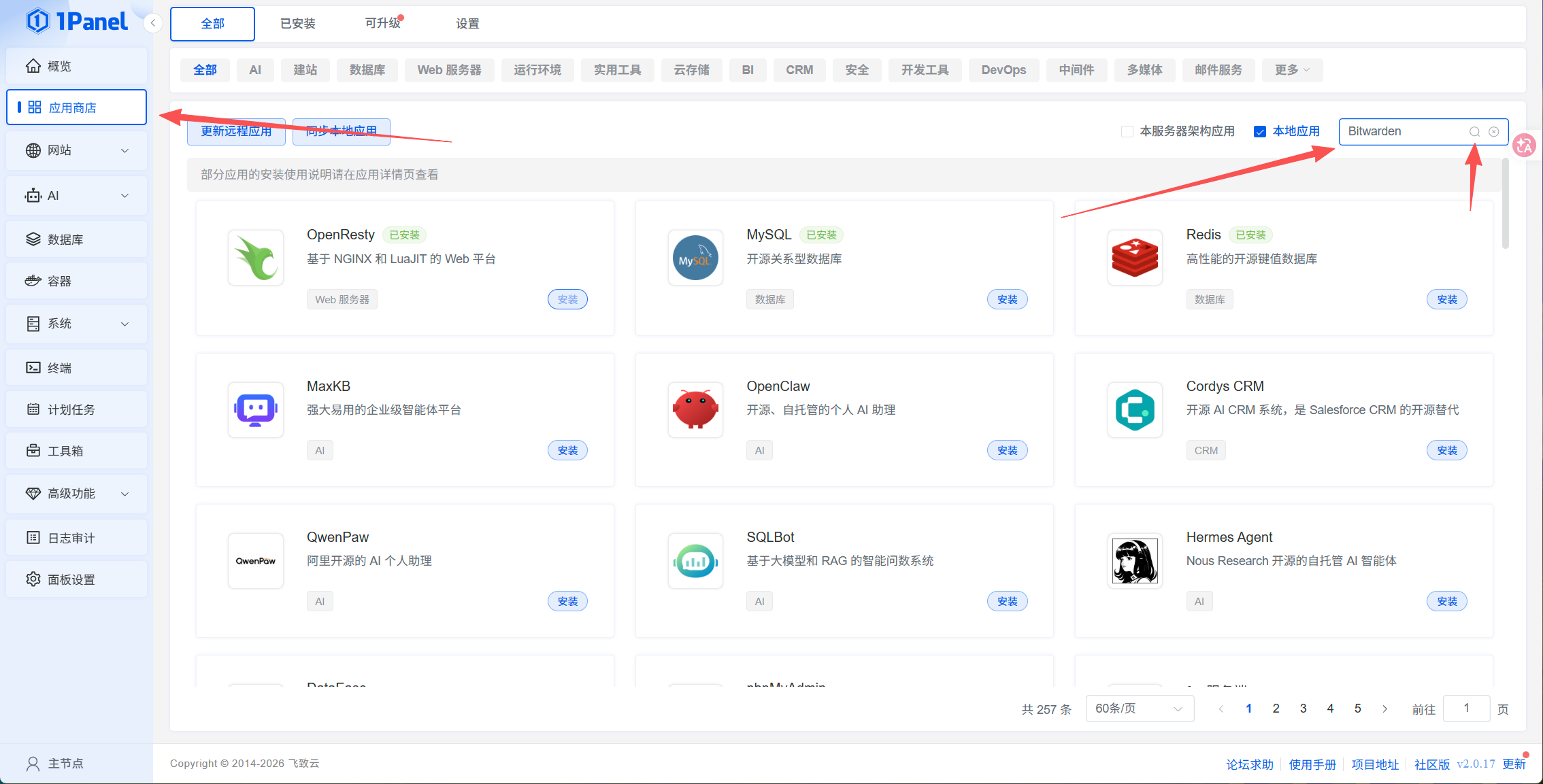Click the pink translate floating icon
Image resolution: width=1543 pixels, height=784 pixels.
click(x=1524, y=144)
